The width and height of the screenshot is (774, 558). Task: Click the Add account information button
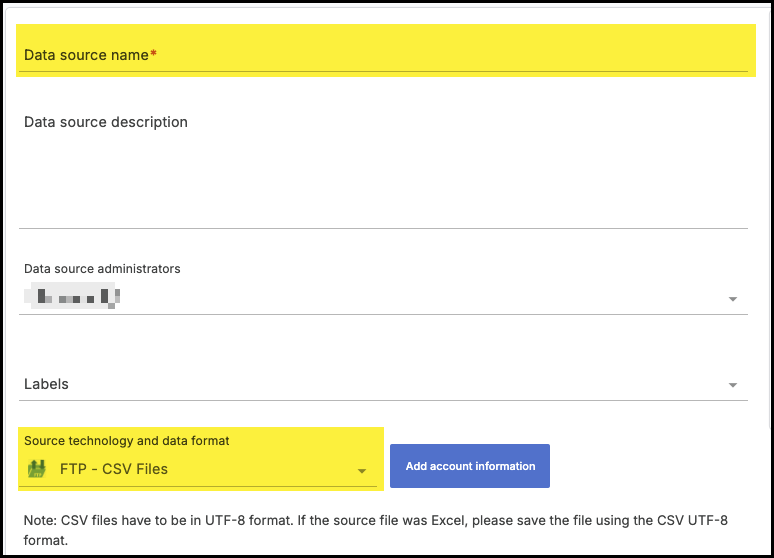[x=470, y=466]
